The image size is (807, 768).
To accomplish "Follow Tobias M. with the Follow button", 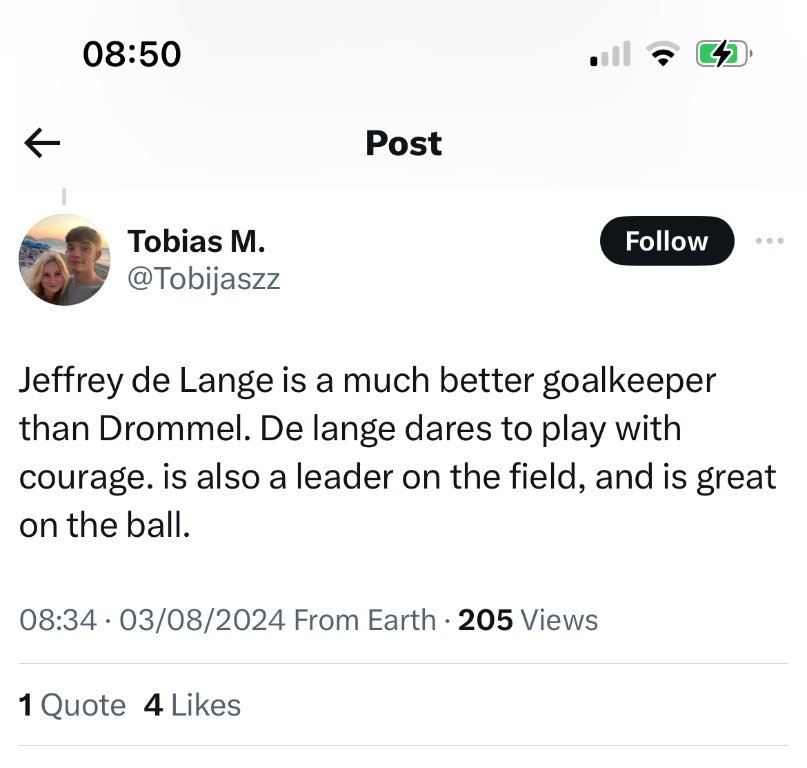I will [666, 241].
